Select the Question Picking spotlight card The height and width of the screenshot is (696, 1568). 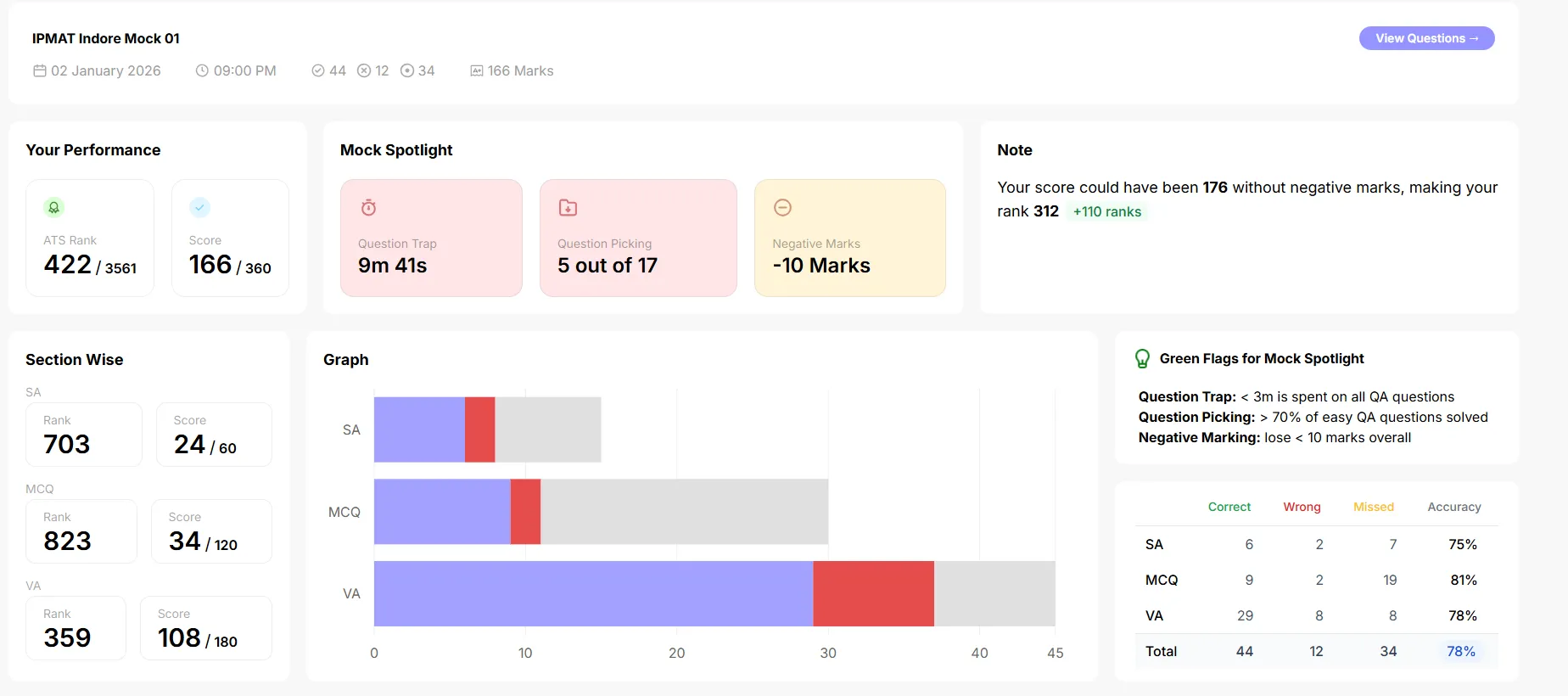coord(638,238)
